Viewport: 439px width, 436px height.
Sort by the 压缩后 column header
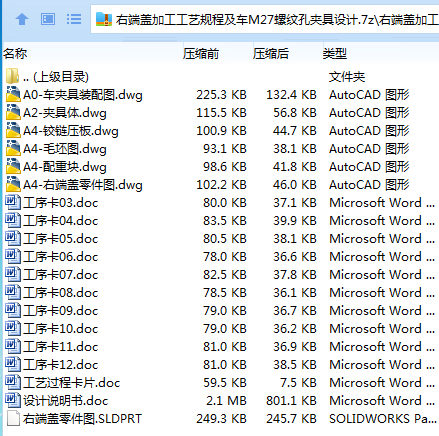click(x=271, y=53)
